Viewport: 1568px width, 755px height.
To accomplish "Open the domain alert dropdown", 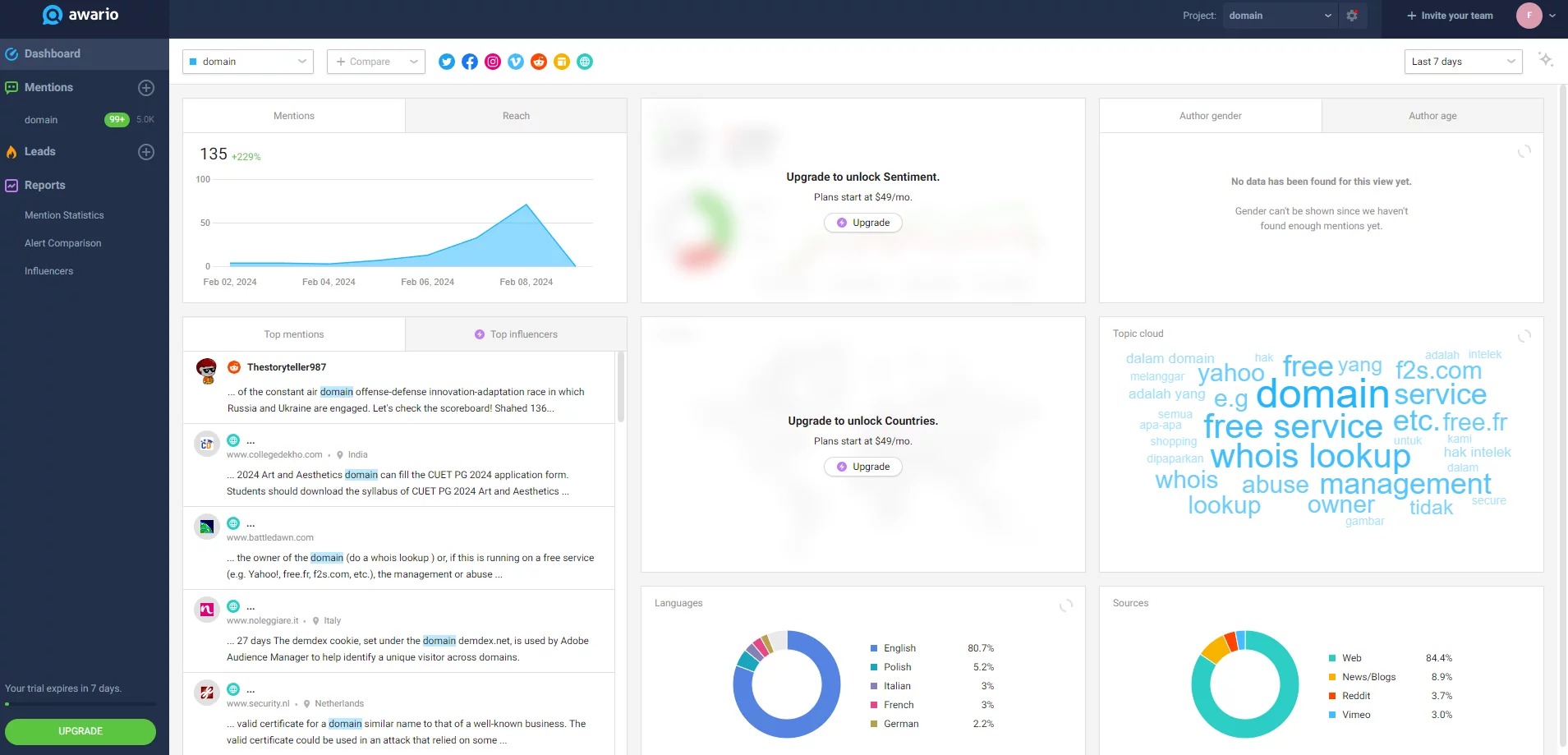I will (x=248, y=62).
